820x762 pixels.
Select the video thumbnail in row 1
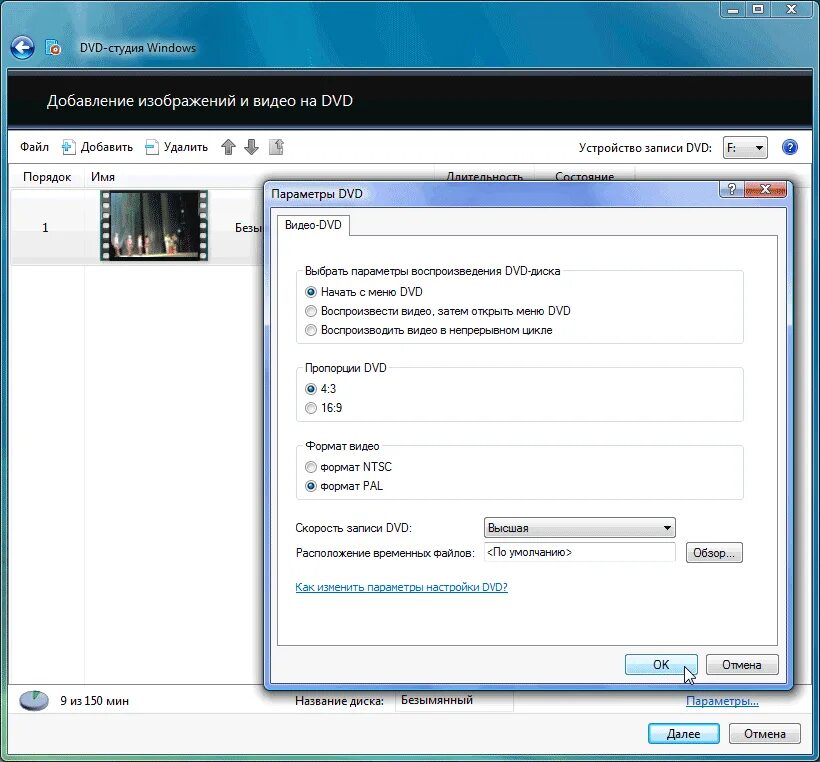pos(154,225)
